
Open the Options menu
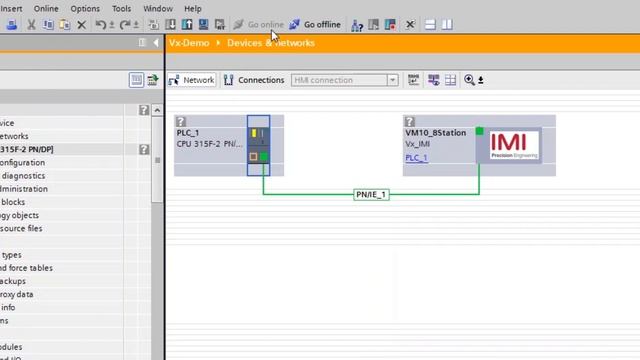(85, 8)
